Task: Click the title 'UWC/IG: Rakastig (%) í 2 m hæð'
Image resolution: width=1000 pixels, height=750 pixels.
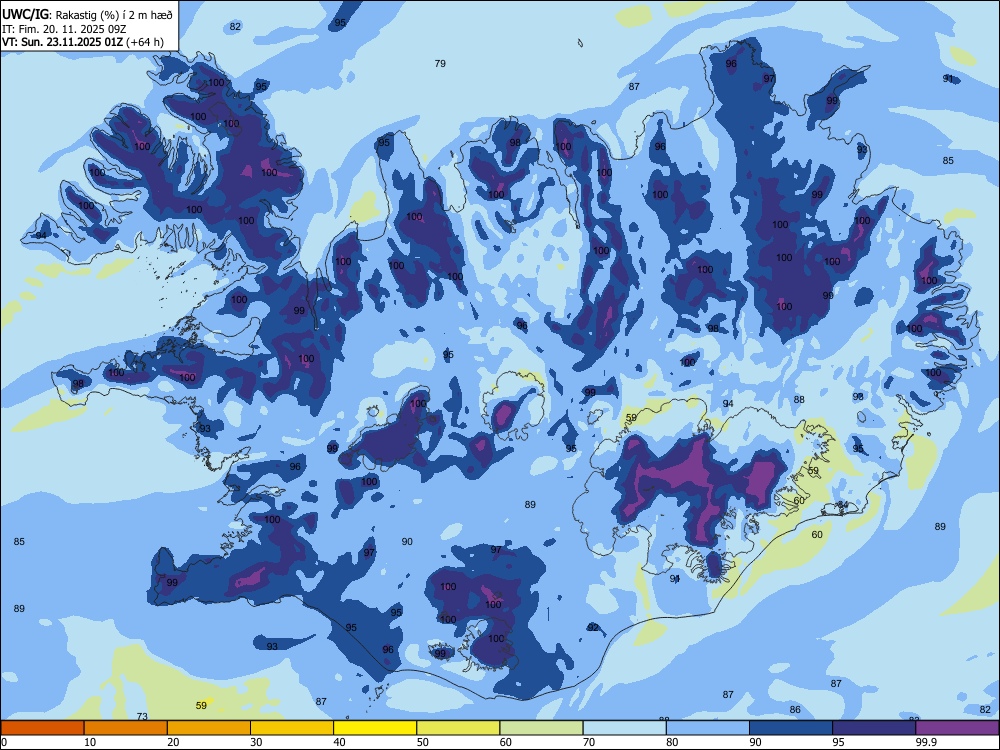Action: 87,15
